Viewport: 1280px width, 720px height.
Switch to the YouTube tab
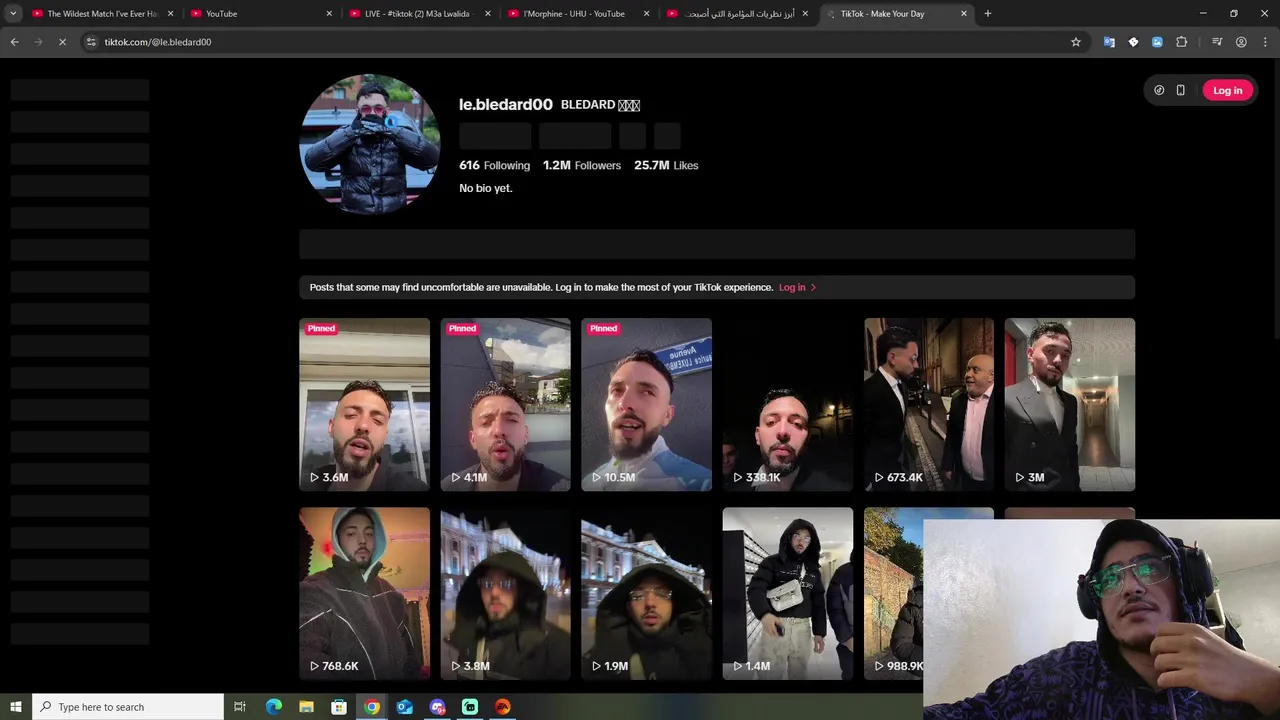click(260, 14)
